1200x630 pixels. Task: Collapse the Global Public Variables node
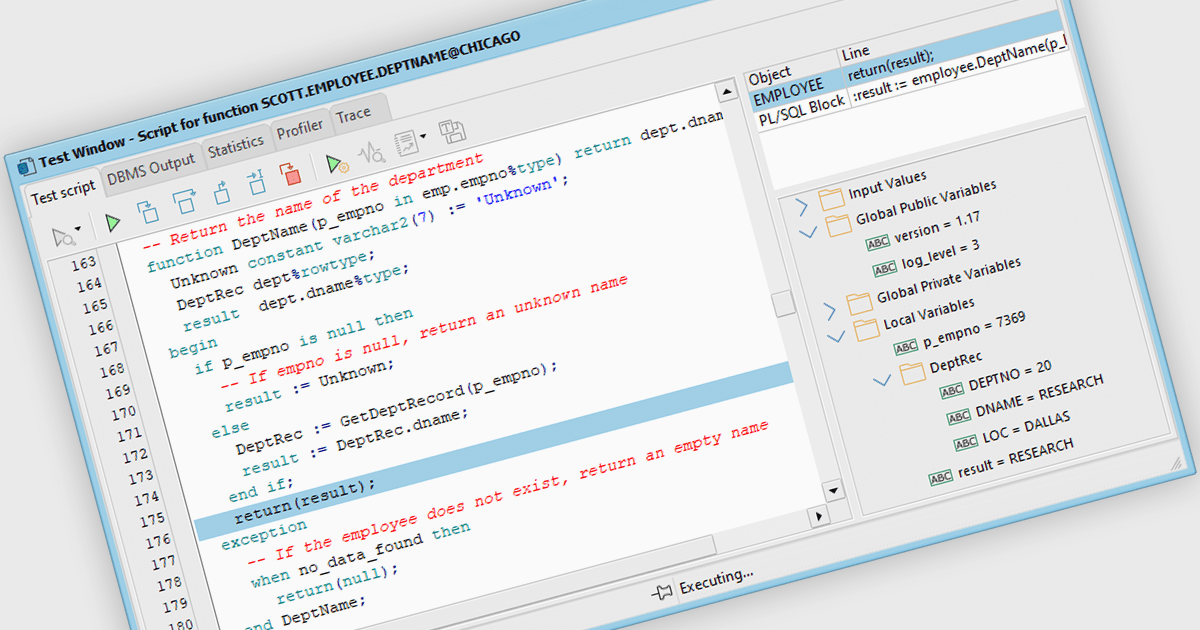[x=809, y=233]
